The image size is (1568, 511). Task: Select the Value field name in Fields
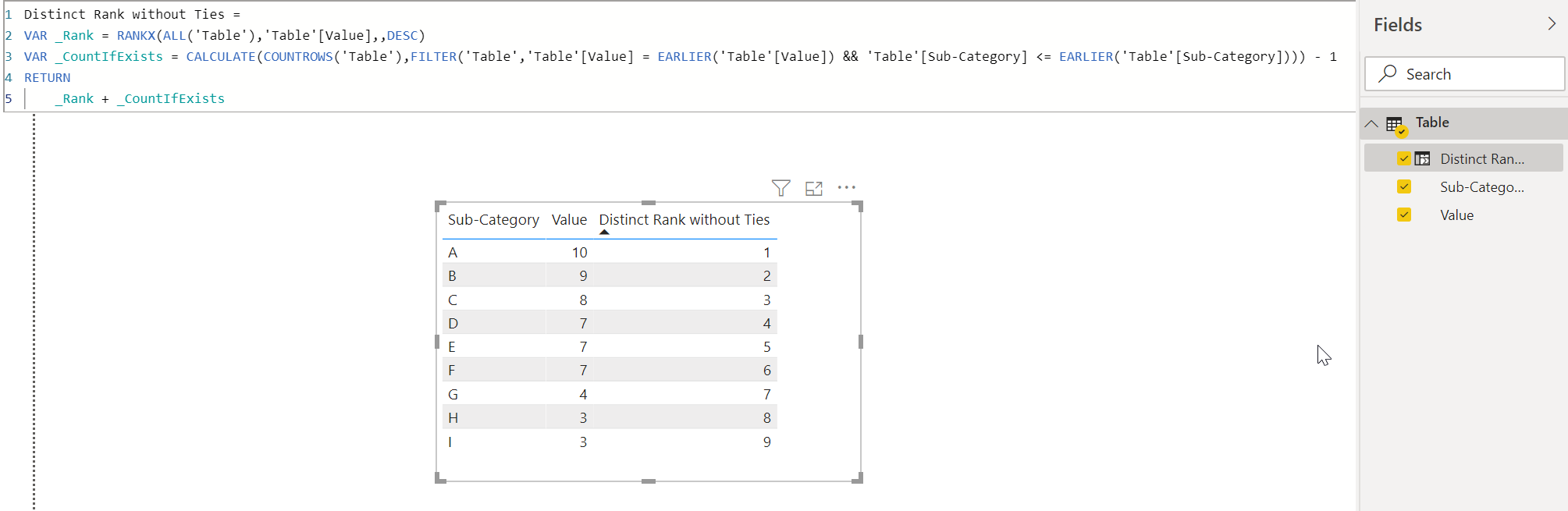coord(1456,215)
